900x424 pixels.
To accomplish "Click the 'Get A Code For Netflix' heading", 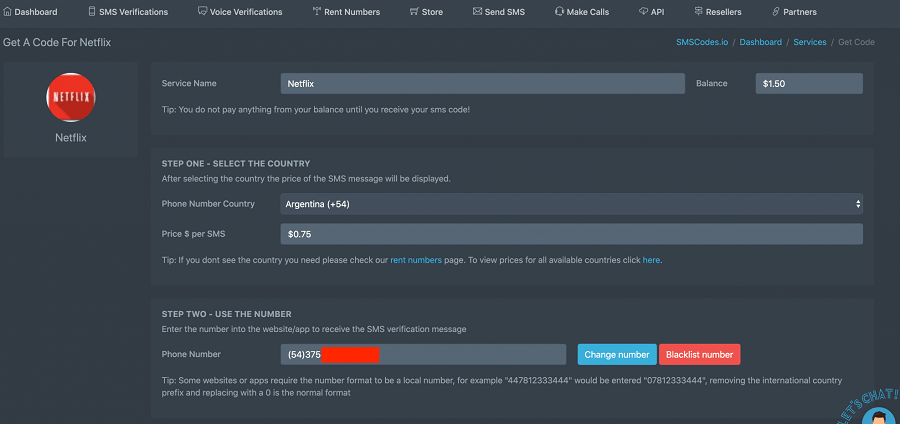I will tap(57, 42).
